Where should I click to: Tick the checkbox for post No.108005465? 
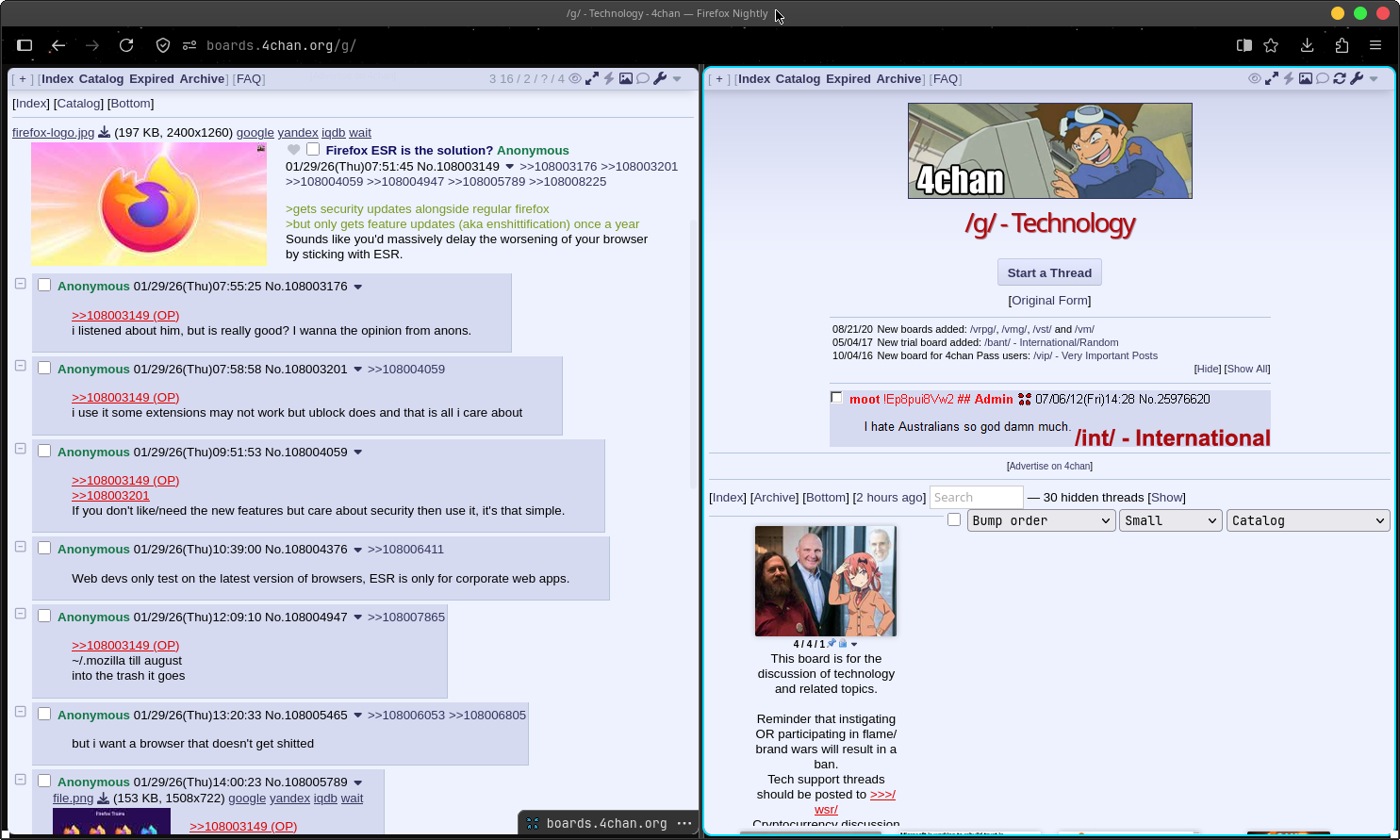coord(44,714)
